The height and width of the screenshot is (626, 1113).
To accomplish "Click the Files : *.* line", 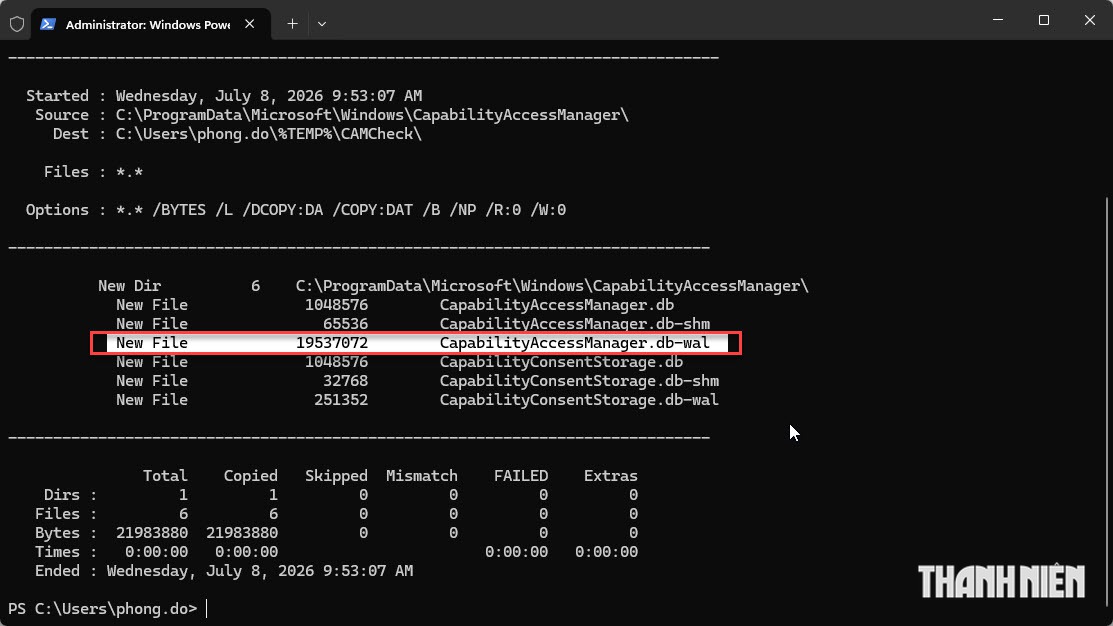I will (94, 172).
